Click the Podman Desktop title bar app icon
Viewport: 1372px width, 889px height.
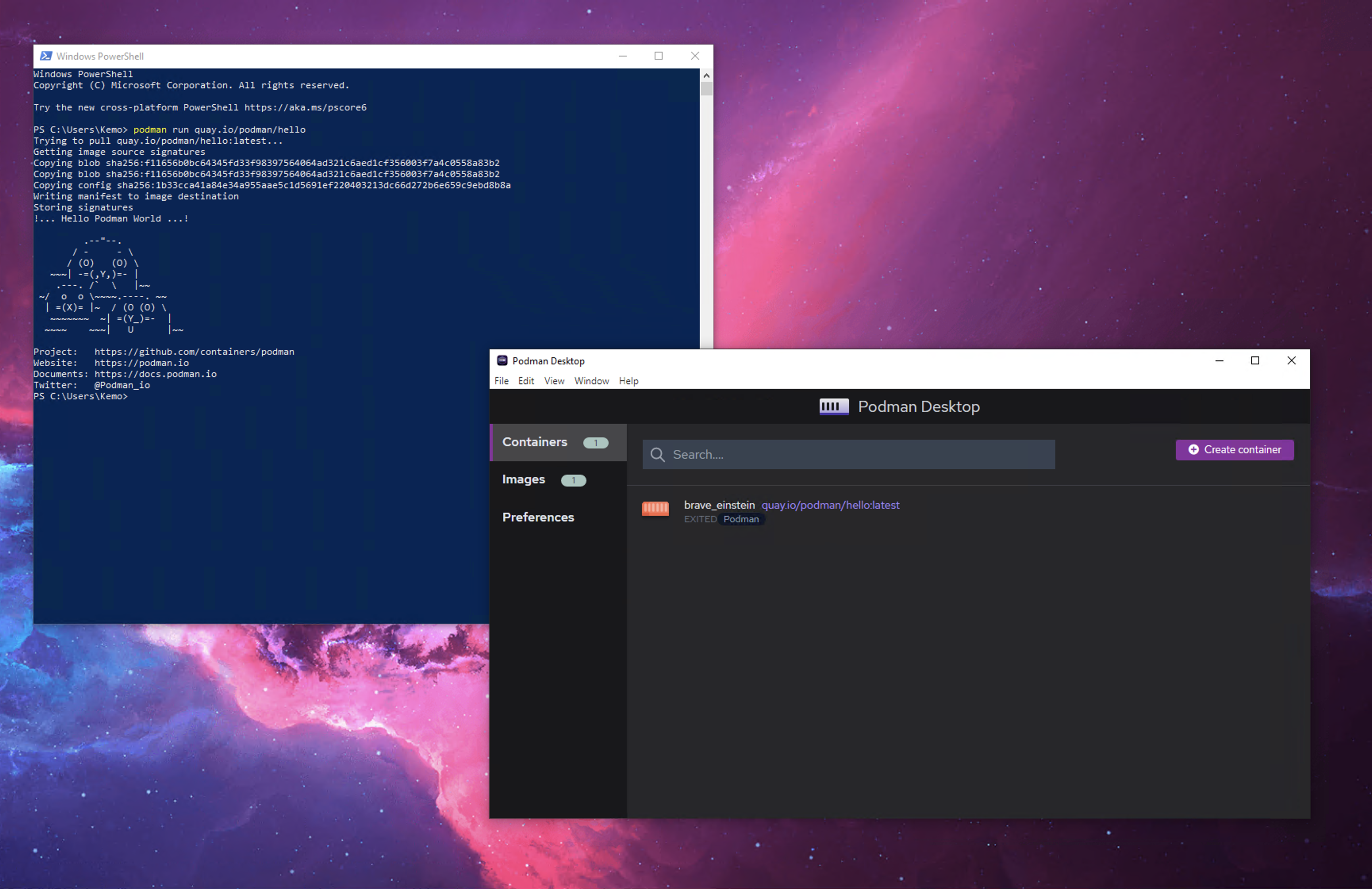tap(502, 361)
